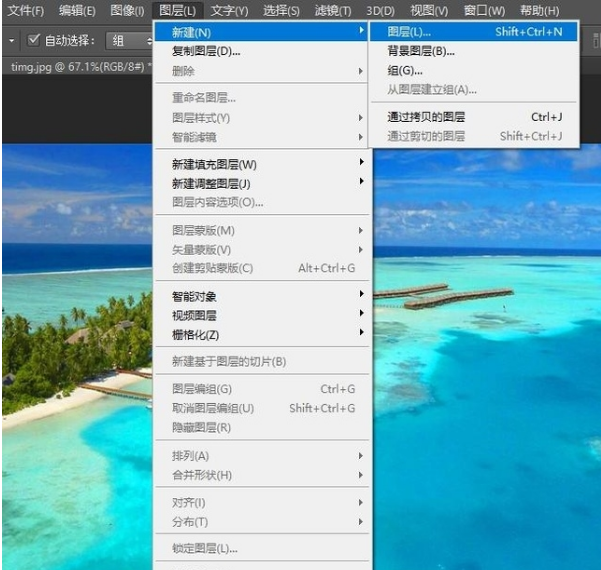This screenshot has height=570, width=601.
Task: Click the 隐藏图层(R) entry
Action: tap(261, 427)
